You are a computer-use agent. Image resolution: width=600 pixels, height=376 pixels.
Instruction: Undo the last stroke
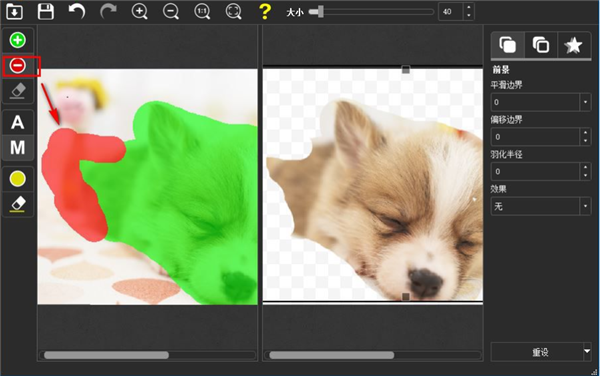[x=77, y=11]
